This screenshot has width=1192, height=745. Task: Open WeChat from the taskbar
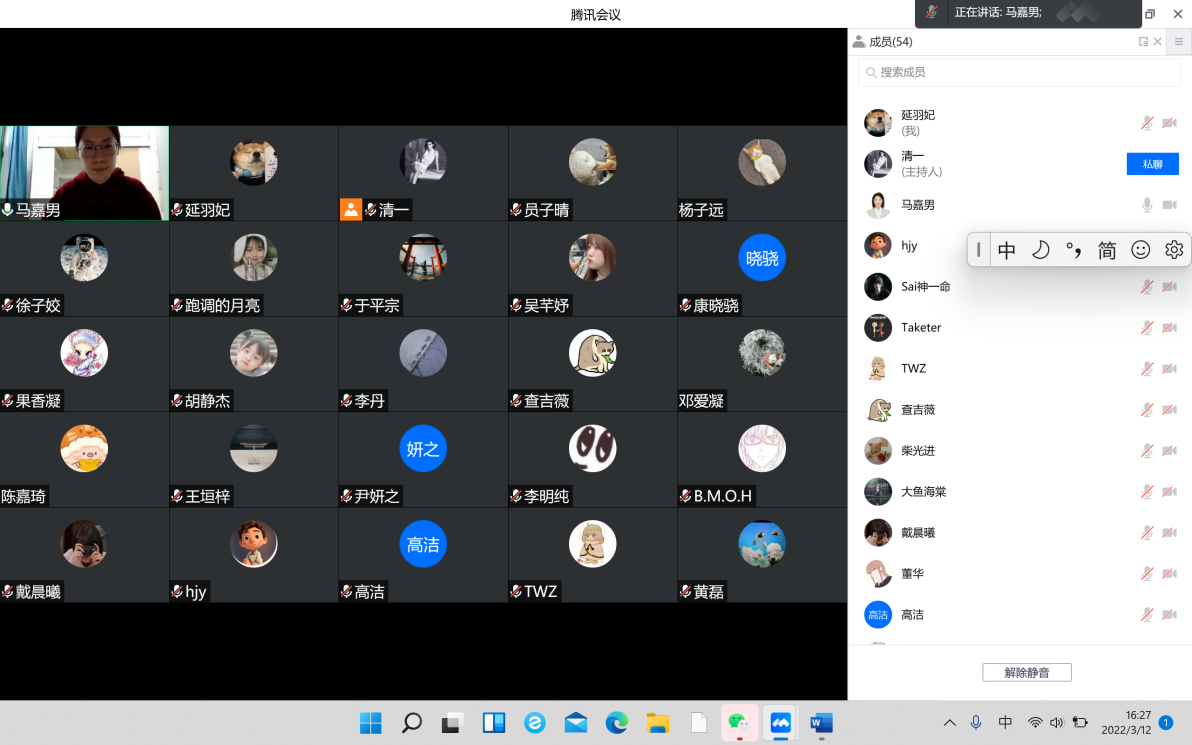[x=738, y=722]
